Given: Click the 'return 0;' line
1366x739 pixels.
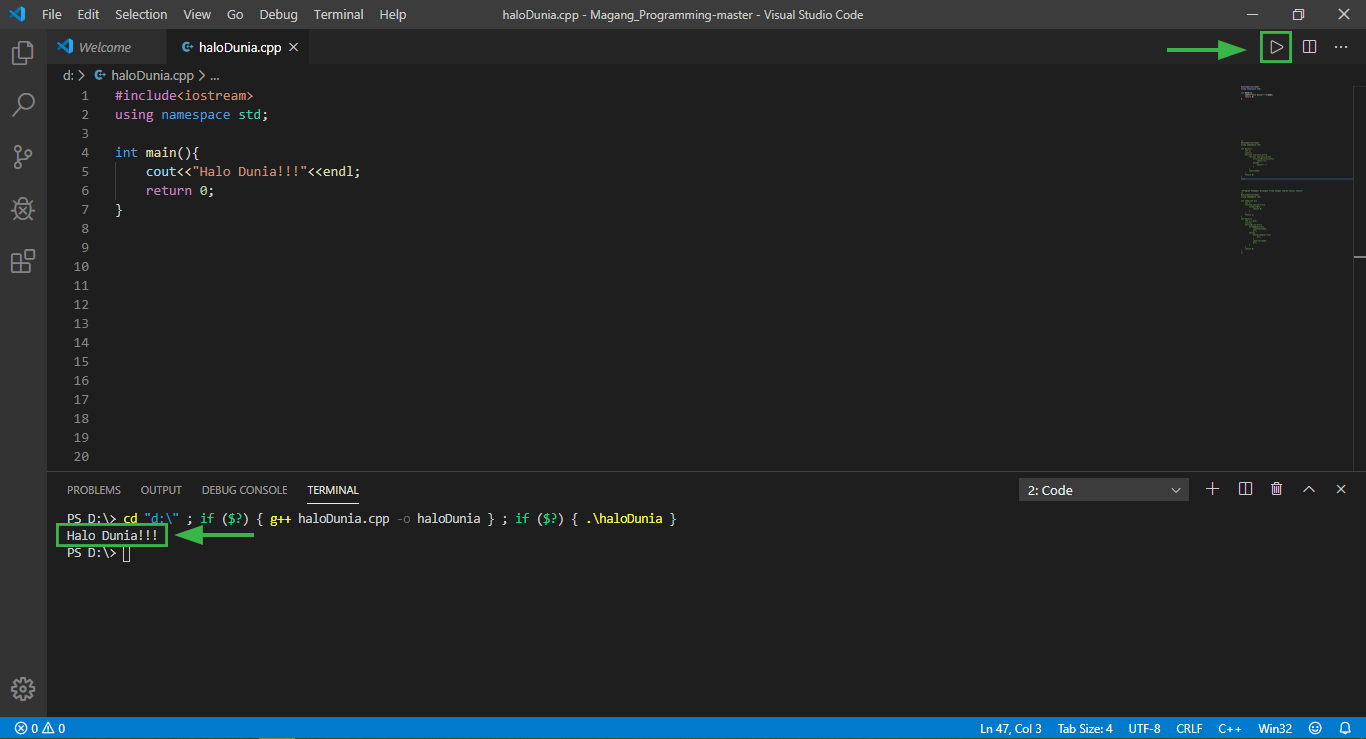Looking at the screenshot, I should tap(180, 190).
